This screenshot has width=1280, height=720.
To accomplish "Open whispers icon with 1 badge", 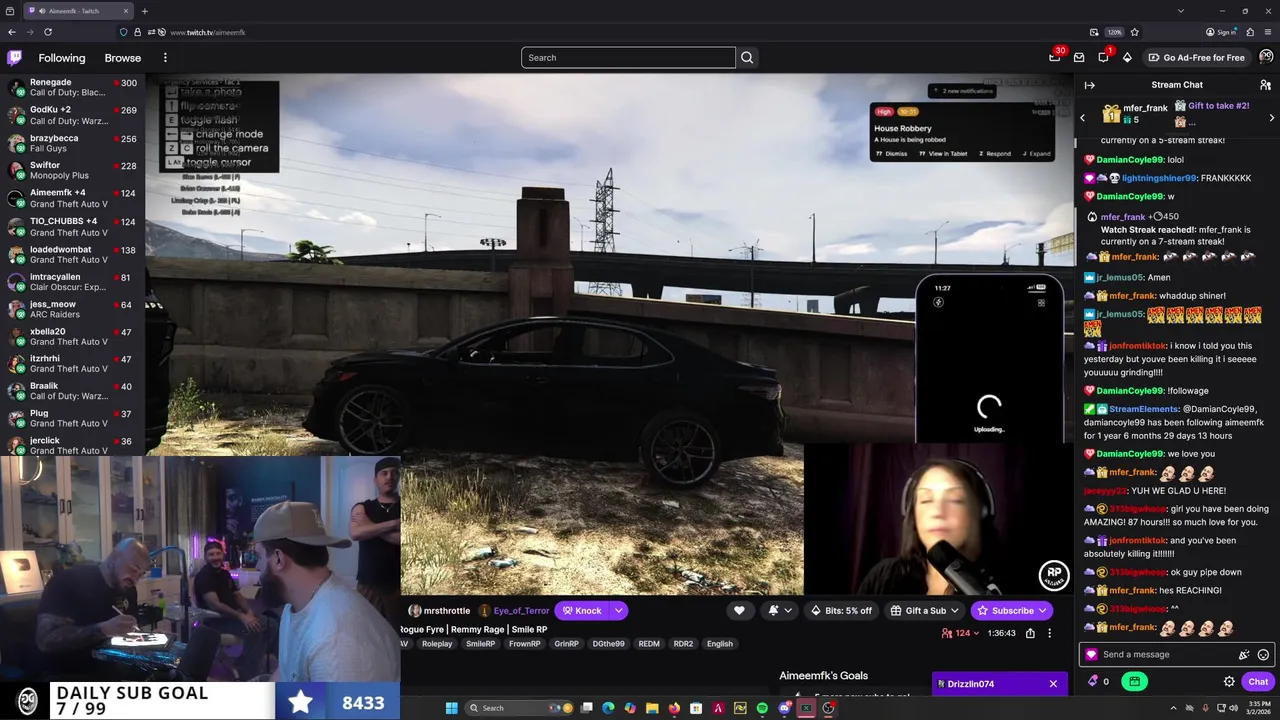I will pyautogui.click(x=1103, y=57).
